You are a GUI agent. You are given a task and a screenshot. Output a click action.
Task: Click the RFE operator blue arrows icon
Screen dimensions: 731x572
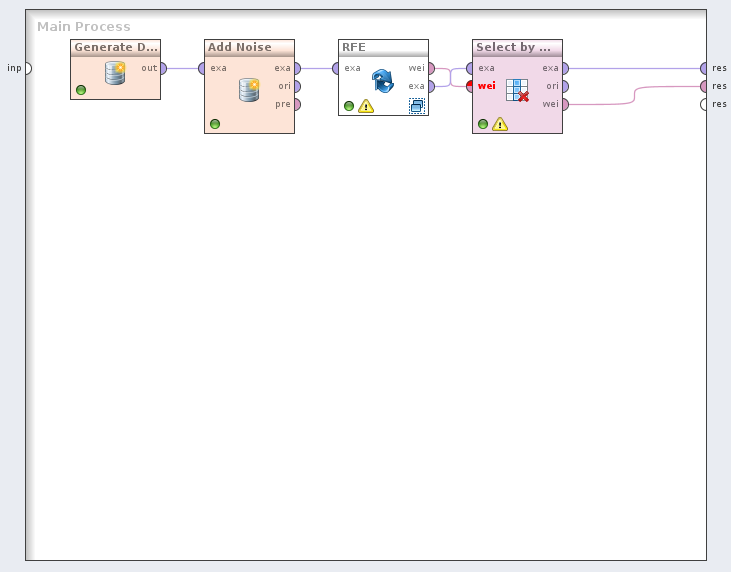383,81
